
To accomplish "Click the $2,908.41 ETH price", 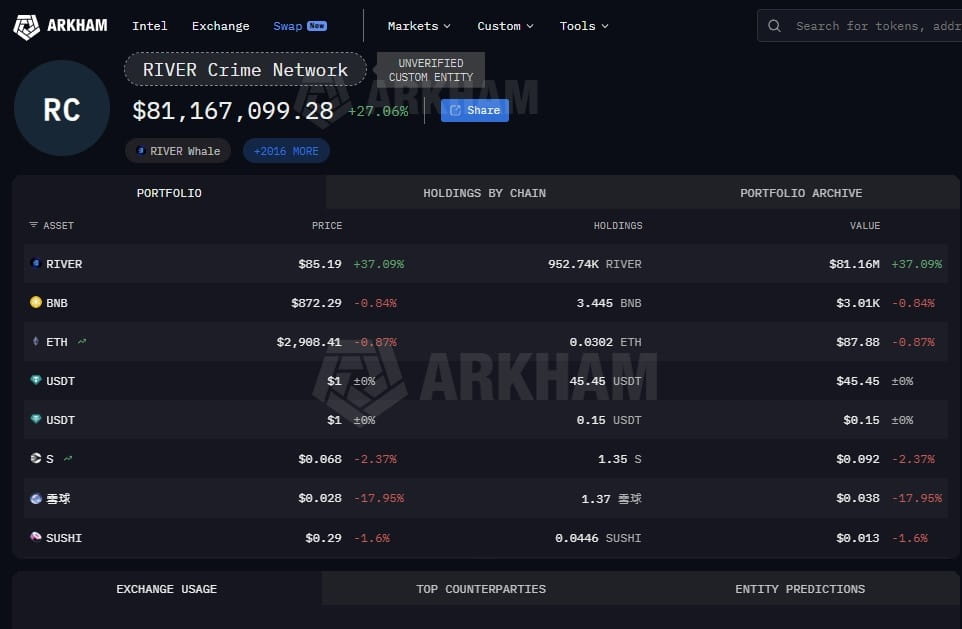I will pos(309,342).
